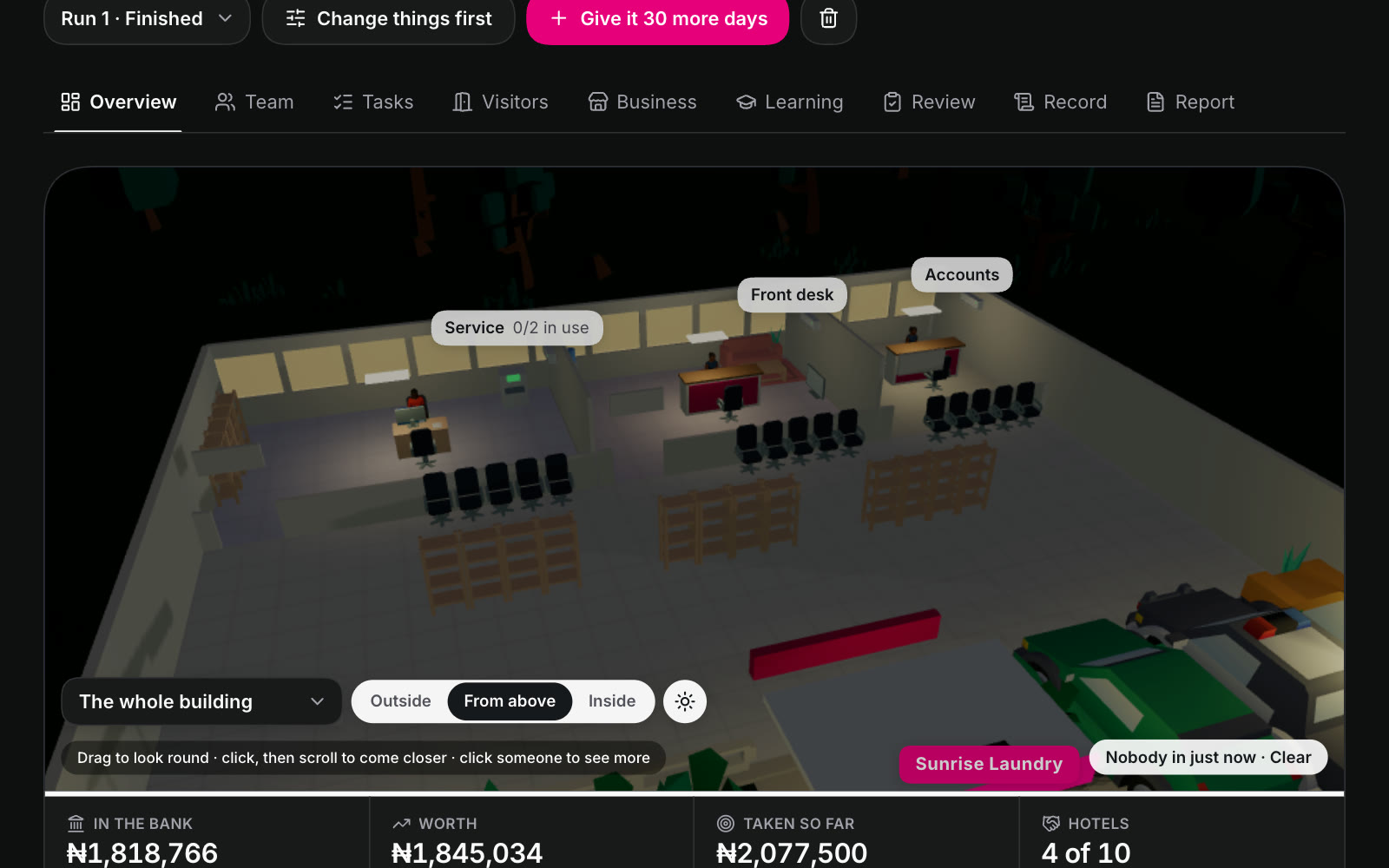The height and width of the screenshot is (868, 1389).
Task: Click the Front desk room label
Action: 792,295
